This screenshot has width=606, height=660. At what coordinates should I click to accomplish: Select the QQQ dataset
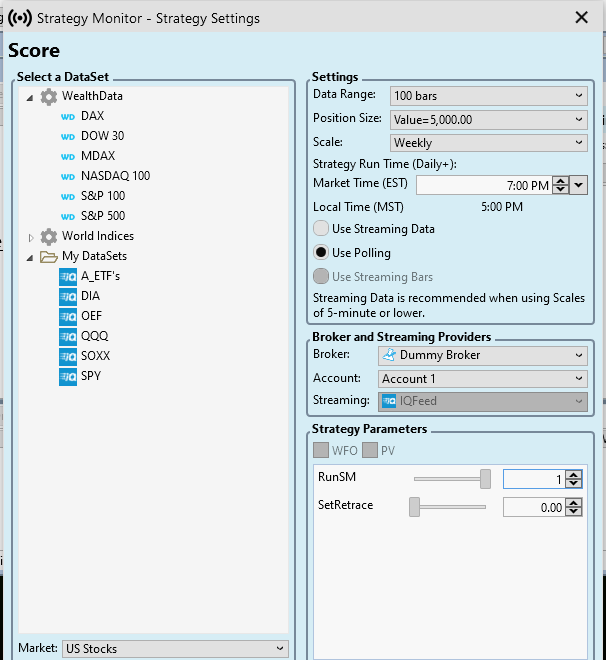click(x=94, y=336)
